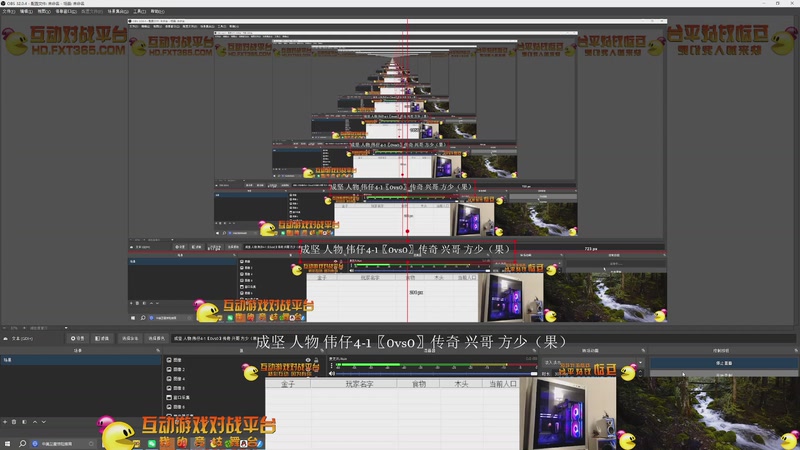Open the 编辑 menu
800x450 pixels.
pyautogui.click(x=26, y=11)
